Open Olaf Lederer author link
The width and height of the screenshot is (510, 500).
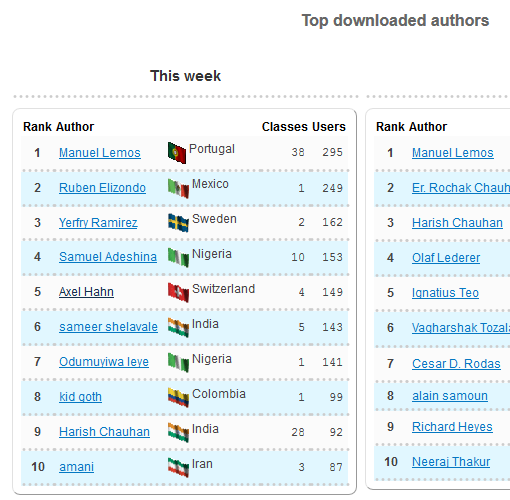click(x=446, y=258)
